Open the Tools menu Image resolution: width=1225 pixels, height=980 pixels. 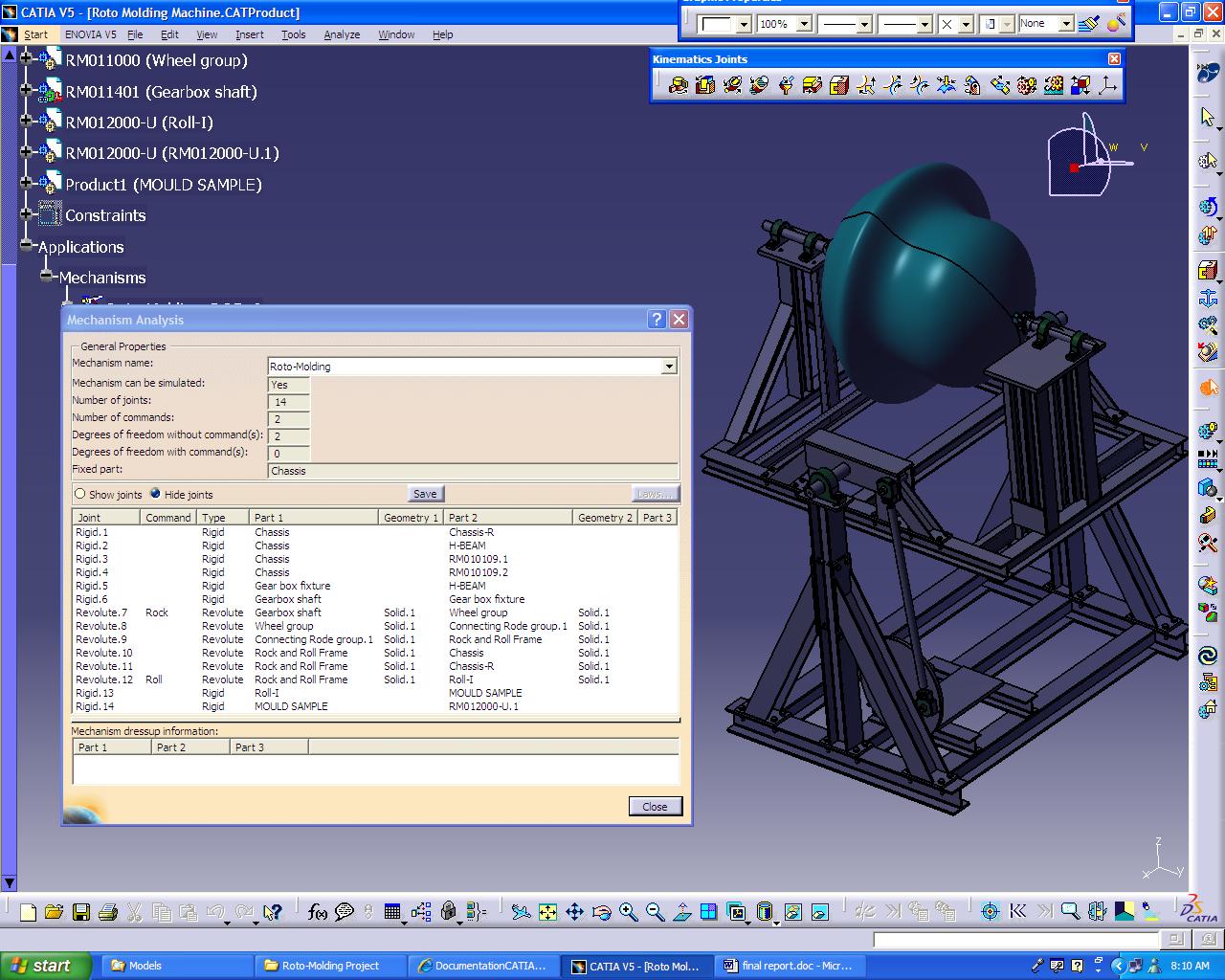(x=294, y=34)
